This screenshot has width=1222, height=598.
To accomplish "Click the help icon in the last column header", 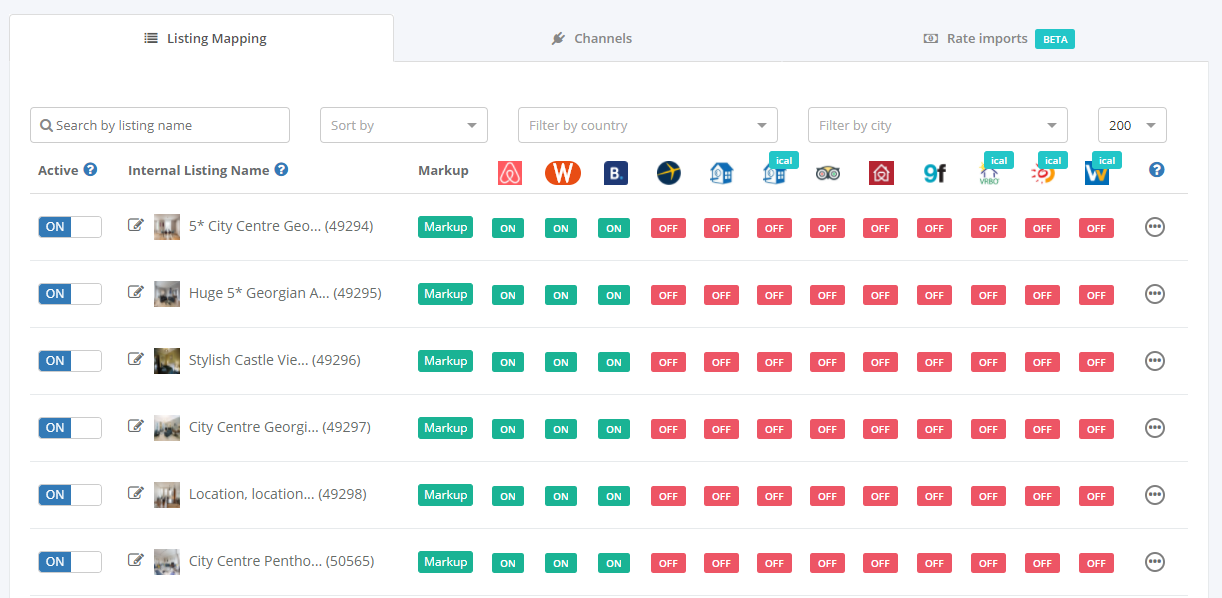I will pos(1157,170).
